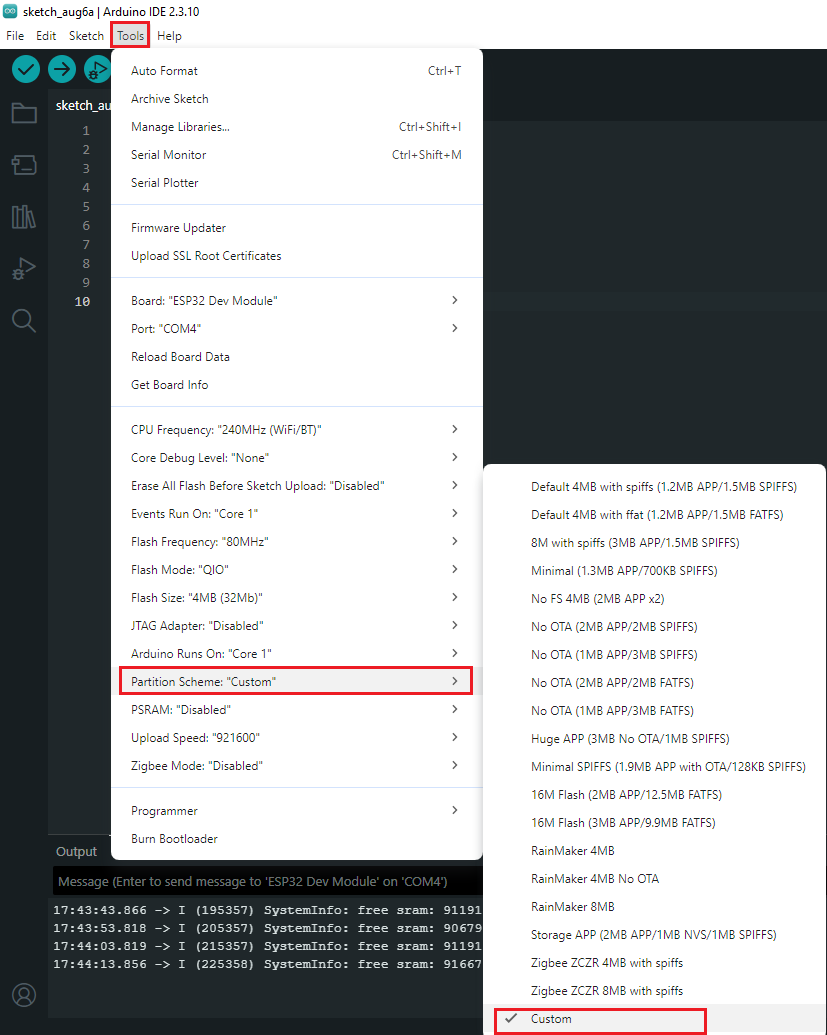
Task: Expand Arduino Runs On submenu
Action: click(297, 653)
